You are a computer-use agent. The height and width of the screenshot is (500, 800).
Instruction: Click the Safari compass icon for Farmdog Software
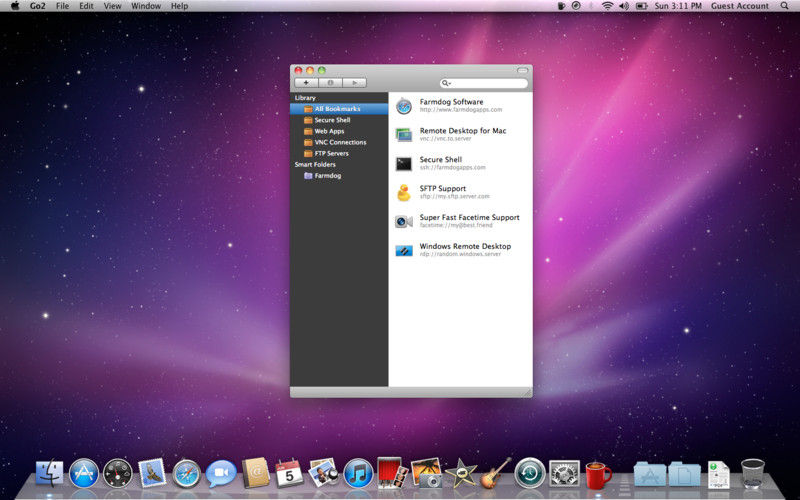click(404, 106)
